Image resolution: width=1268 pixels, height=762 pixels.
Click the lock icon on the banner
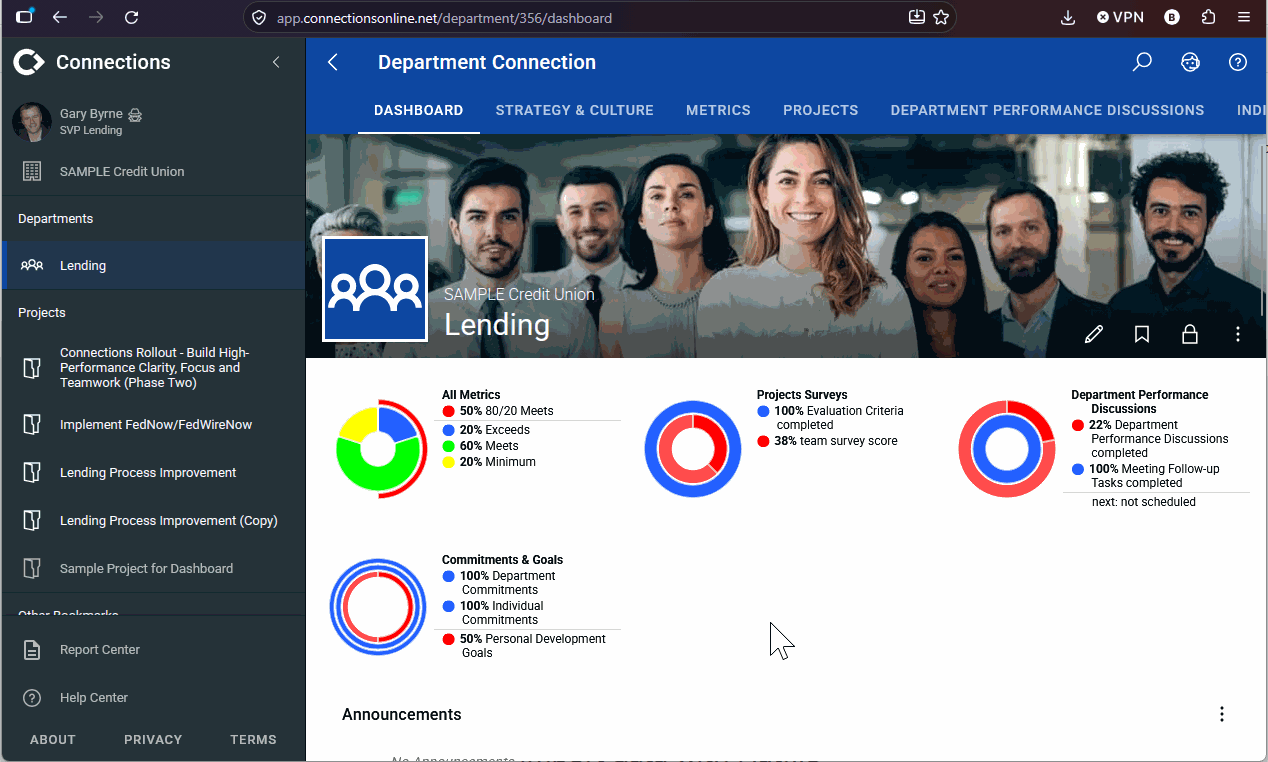tap(1190, 334)
